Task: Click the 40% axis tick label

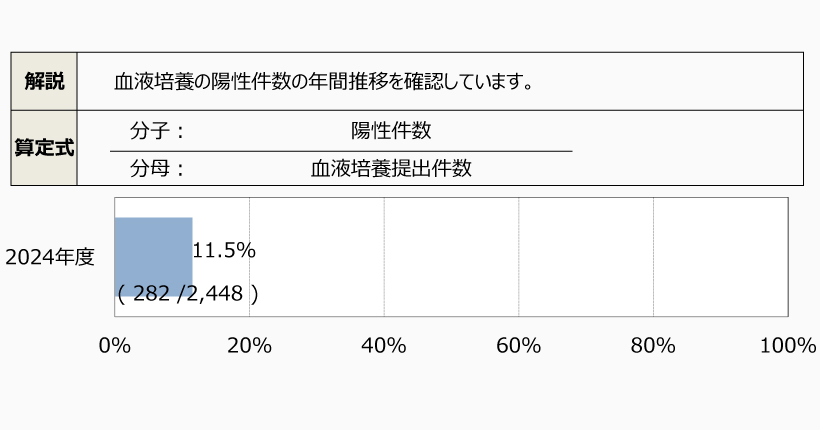Action: click(384, 346)
